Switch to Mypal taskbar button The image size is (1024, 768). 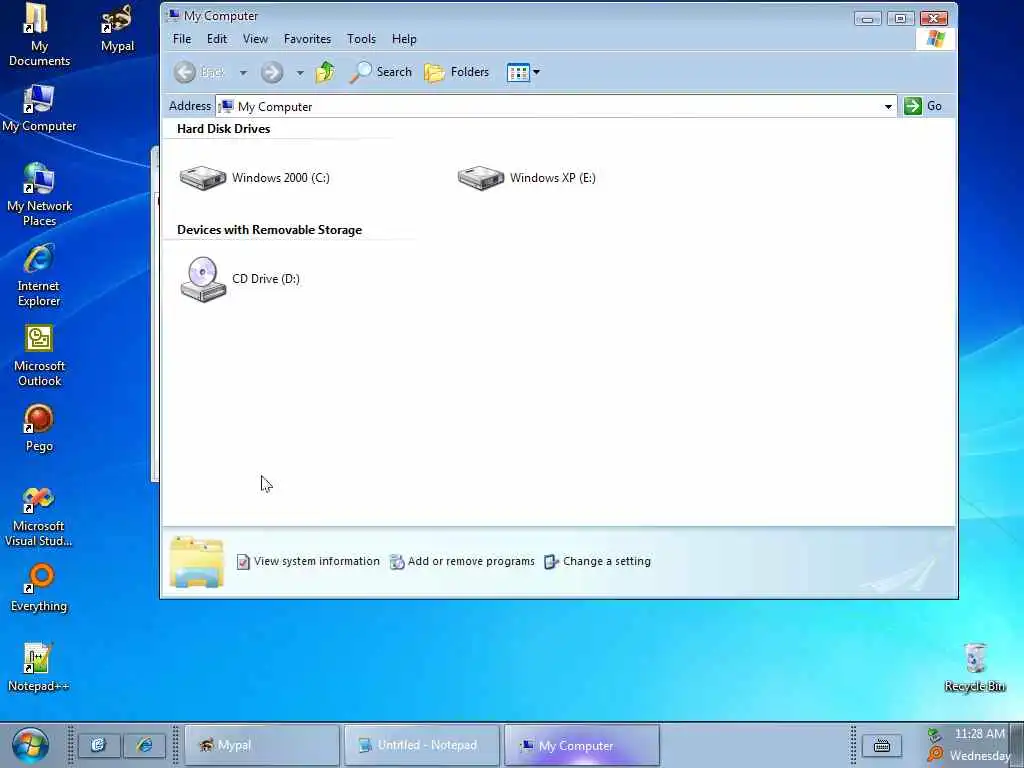click(x=262, y=745)
